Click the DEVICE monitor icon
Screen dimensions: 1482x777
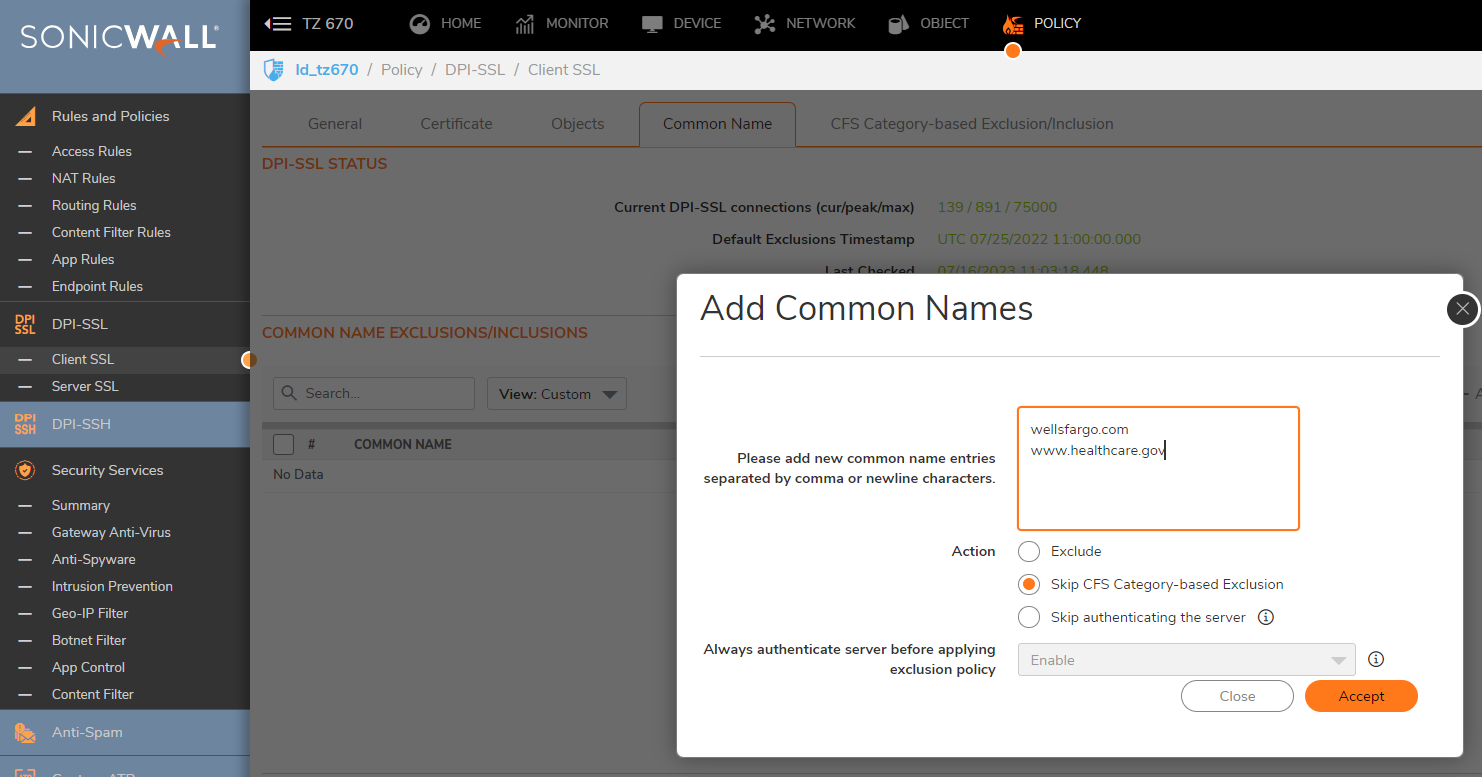(652, 24)
